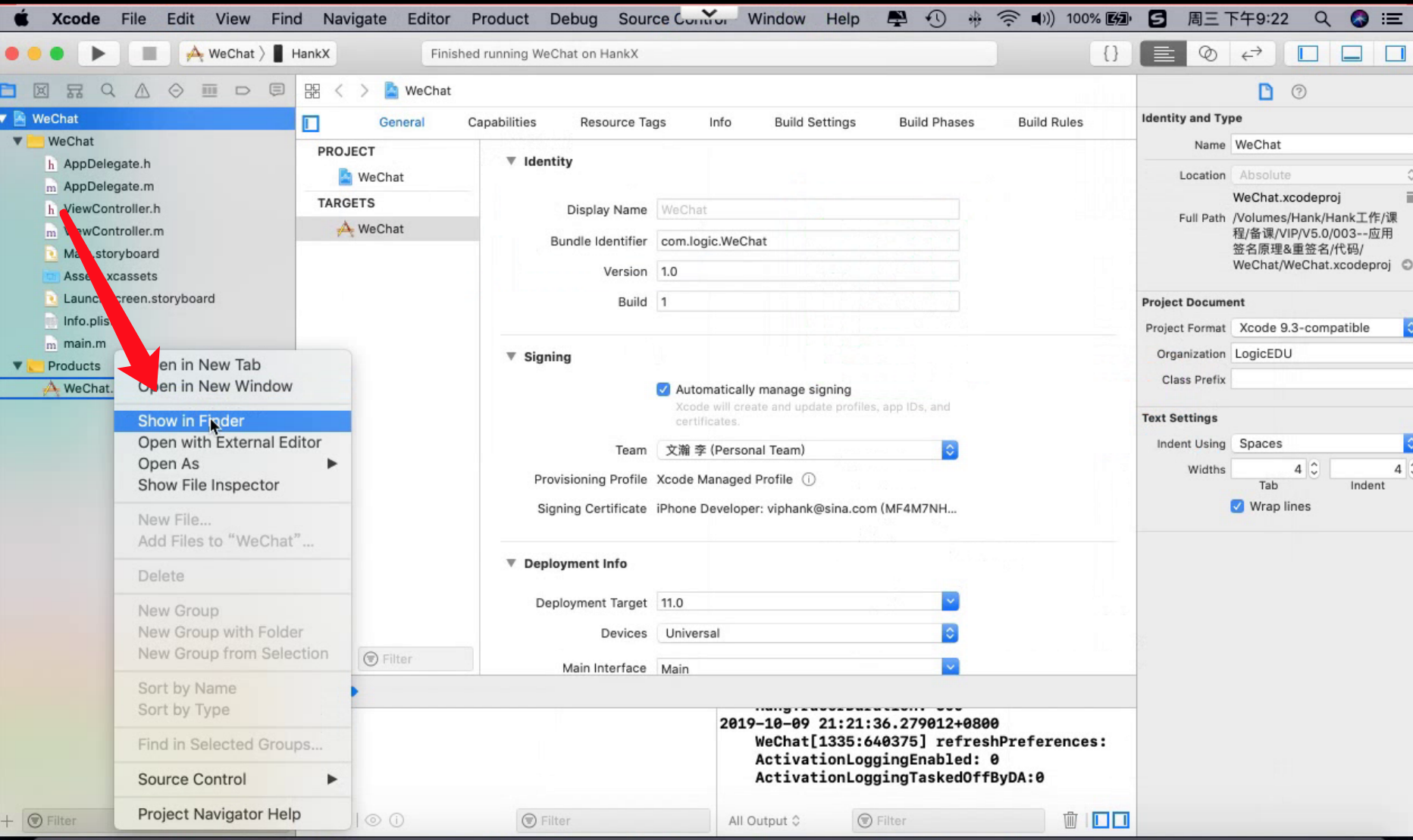
Task: Open the Devices Universal dropdown
Action: 807,633
